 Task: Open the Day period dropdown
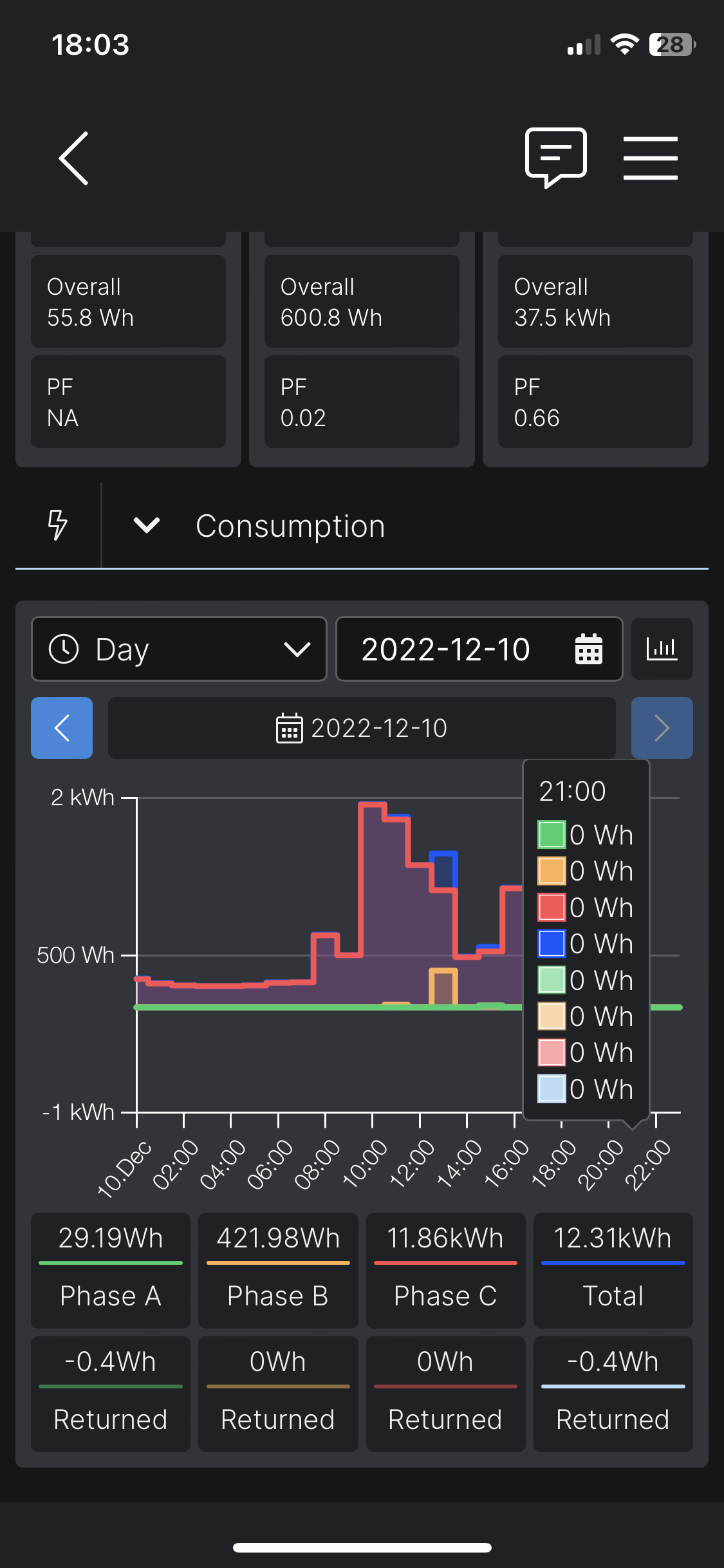click(x=179, y=649)
